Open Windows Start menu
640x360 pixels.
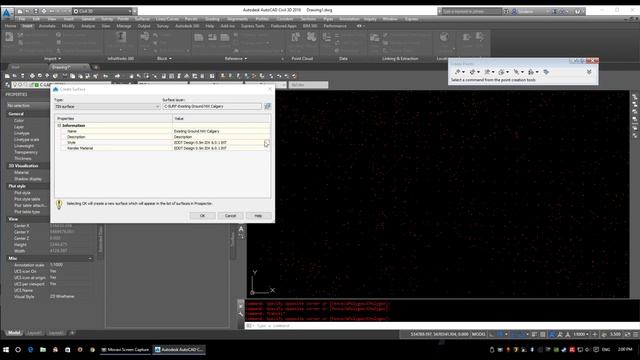tap(6, 350)
